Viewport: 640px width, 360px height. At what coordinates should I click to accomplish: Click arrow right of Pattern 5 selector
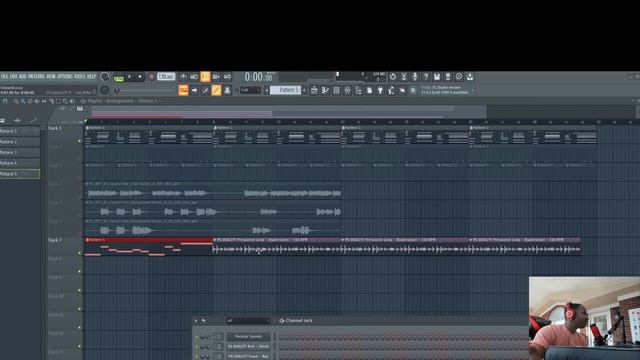(304, 90)
